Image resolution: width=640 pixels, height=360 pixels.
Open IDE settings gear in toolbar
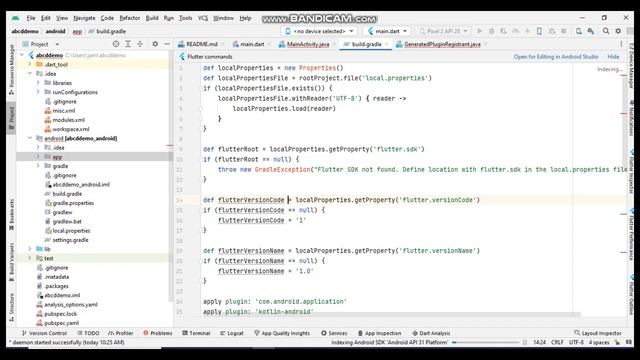[x=618, y=31]
